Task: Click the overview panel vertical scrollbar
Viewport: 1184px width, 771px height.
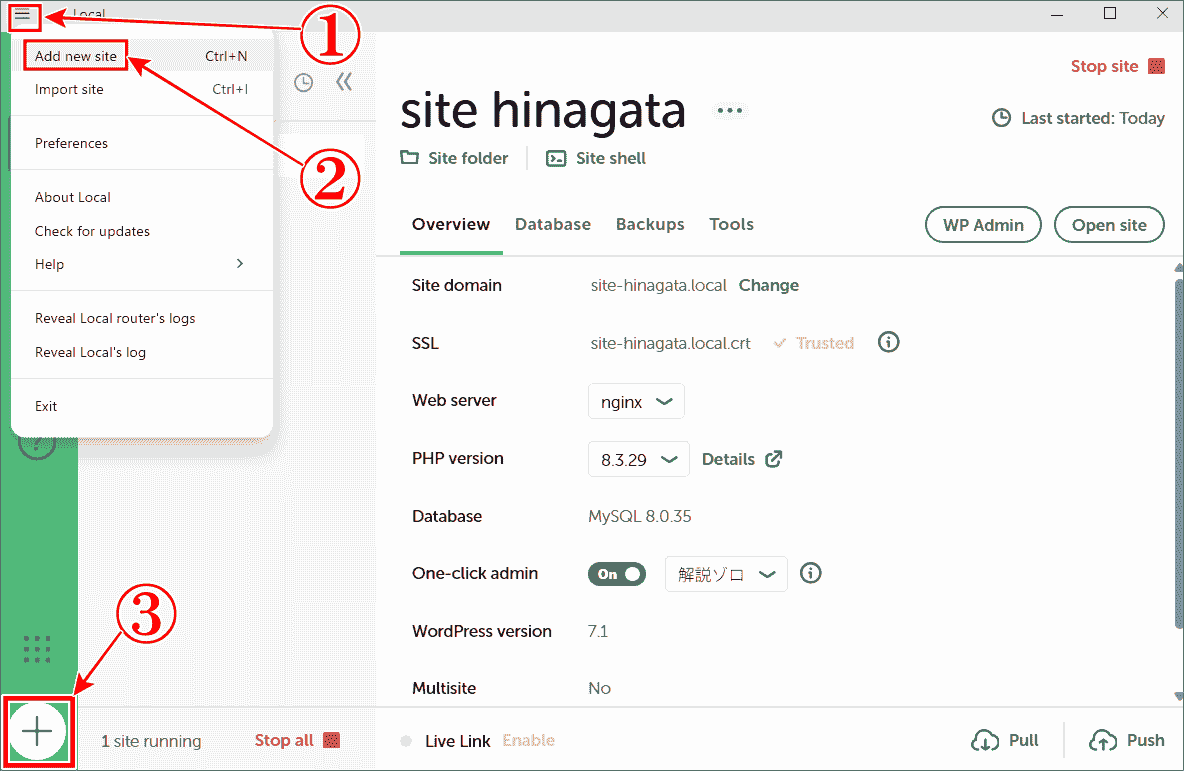Action: pos(1179,452)
